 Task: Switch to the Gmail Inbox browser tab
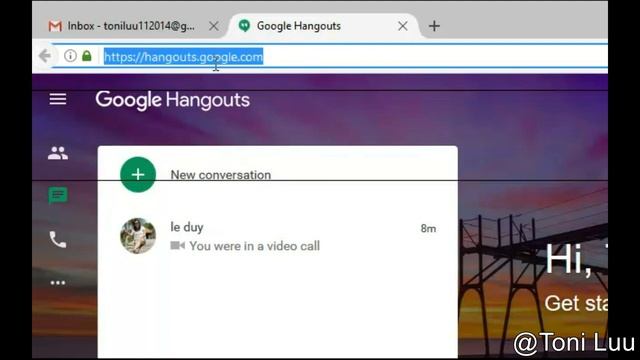click(131, 26)
